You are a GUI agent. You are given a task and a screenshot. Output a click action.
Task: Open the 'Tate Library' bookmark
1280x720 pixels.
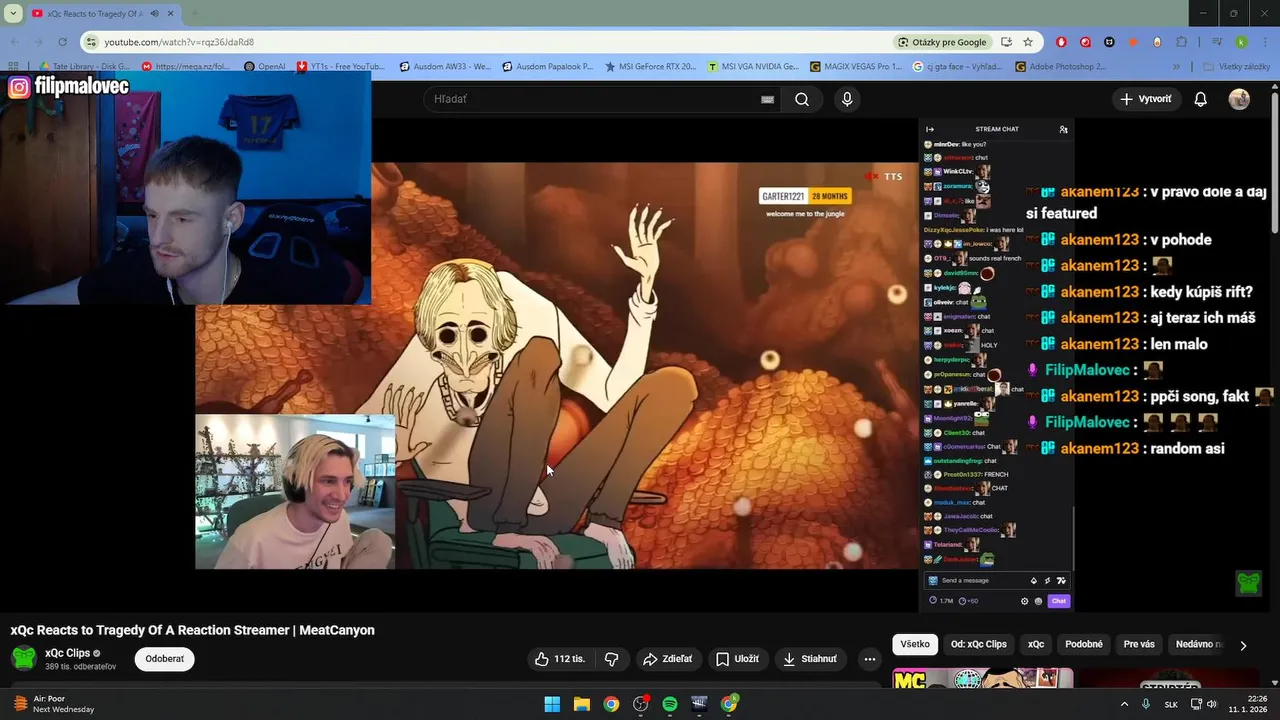[x=85, y=67]
